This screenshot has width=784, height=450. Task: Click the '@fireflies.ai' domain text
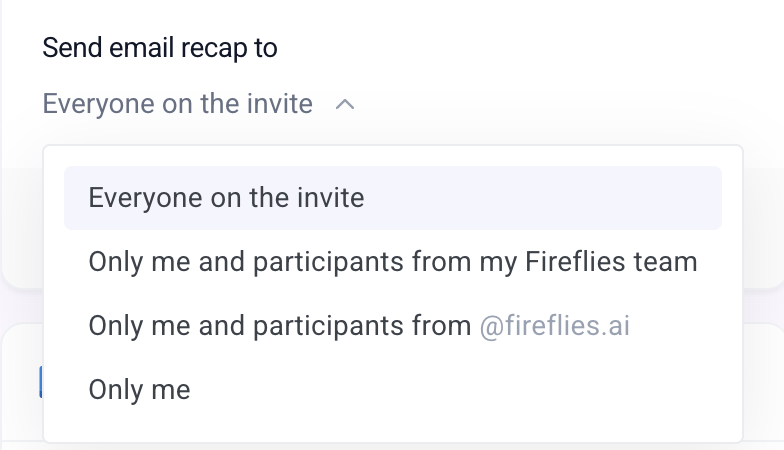coord(554,326)
